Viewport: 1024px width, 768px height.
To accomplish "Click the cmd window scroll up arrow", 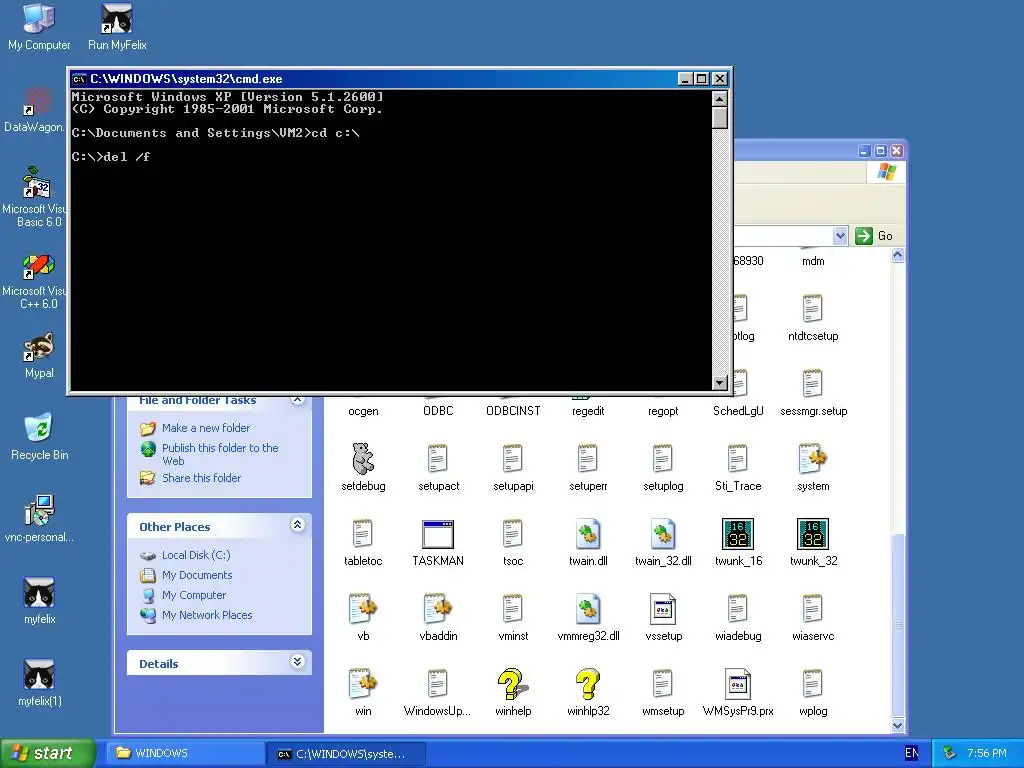I will [x=720, y=99].
